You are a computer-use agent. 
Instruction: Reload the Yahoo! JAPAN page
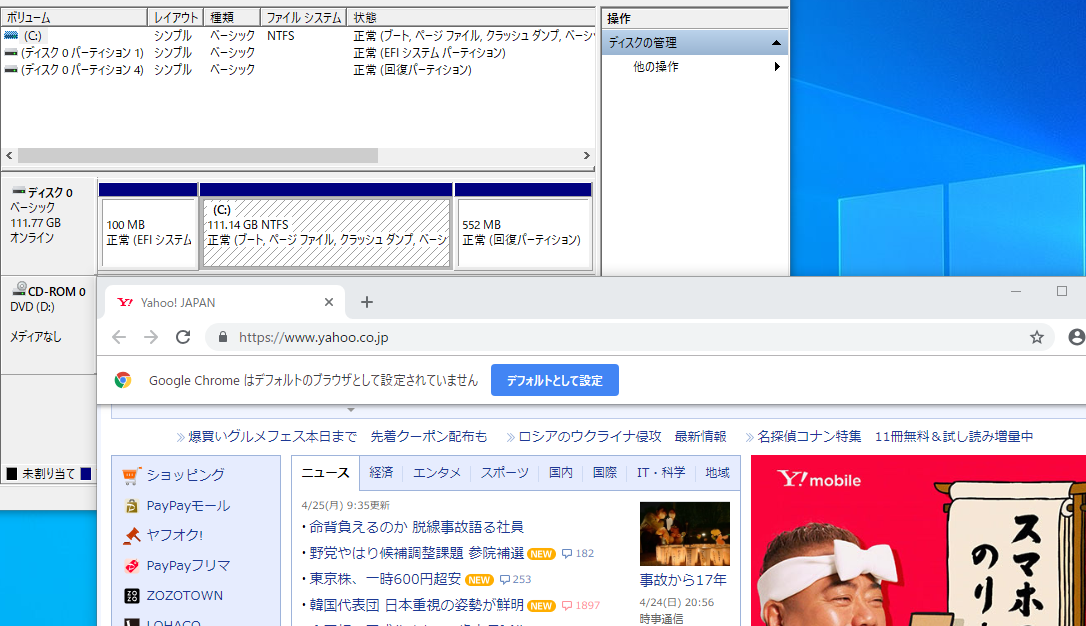183,337
